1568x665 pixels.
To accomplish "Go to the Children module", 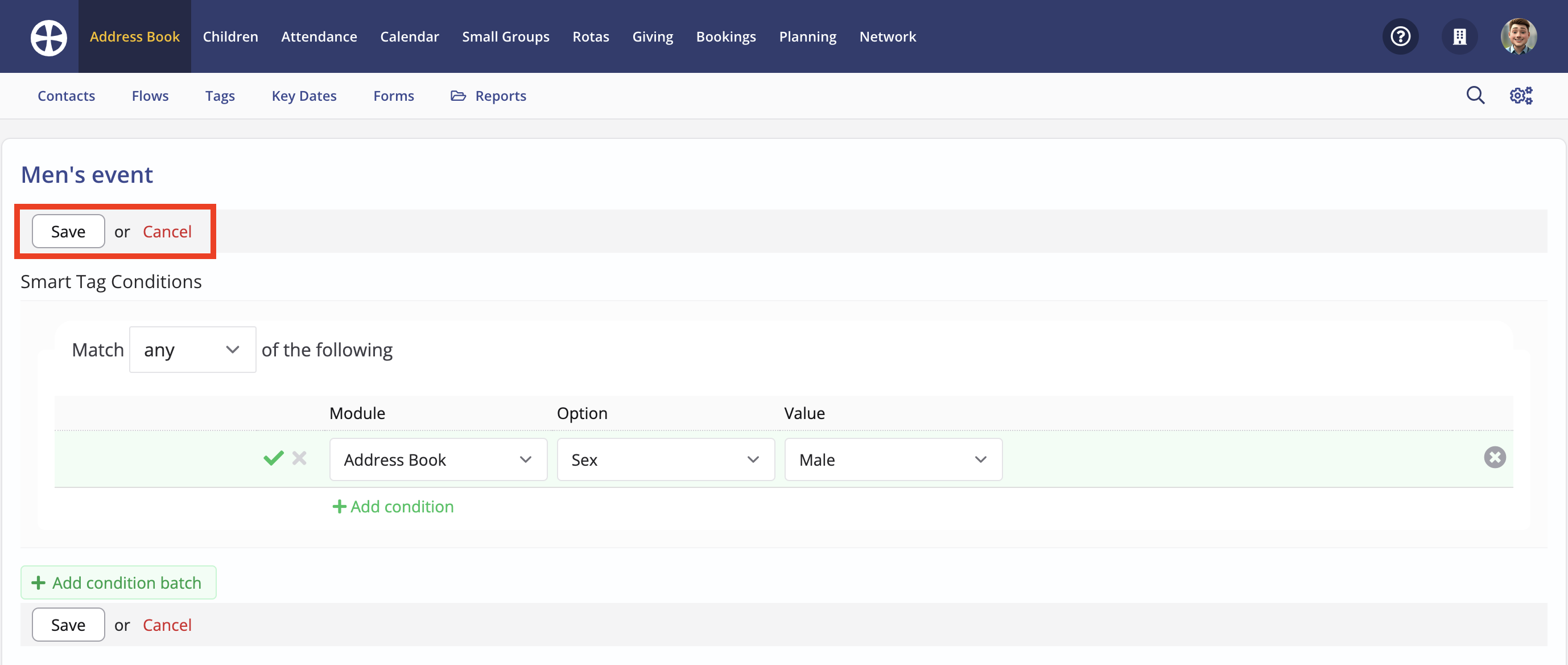I will (230, 36).
